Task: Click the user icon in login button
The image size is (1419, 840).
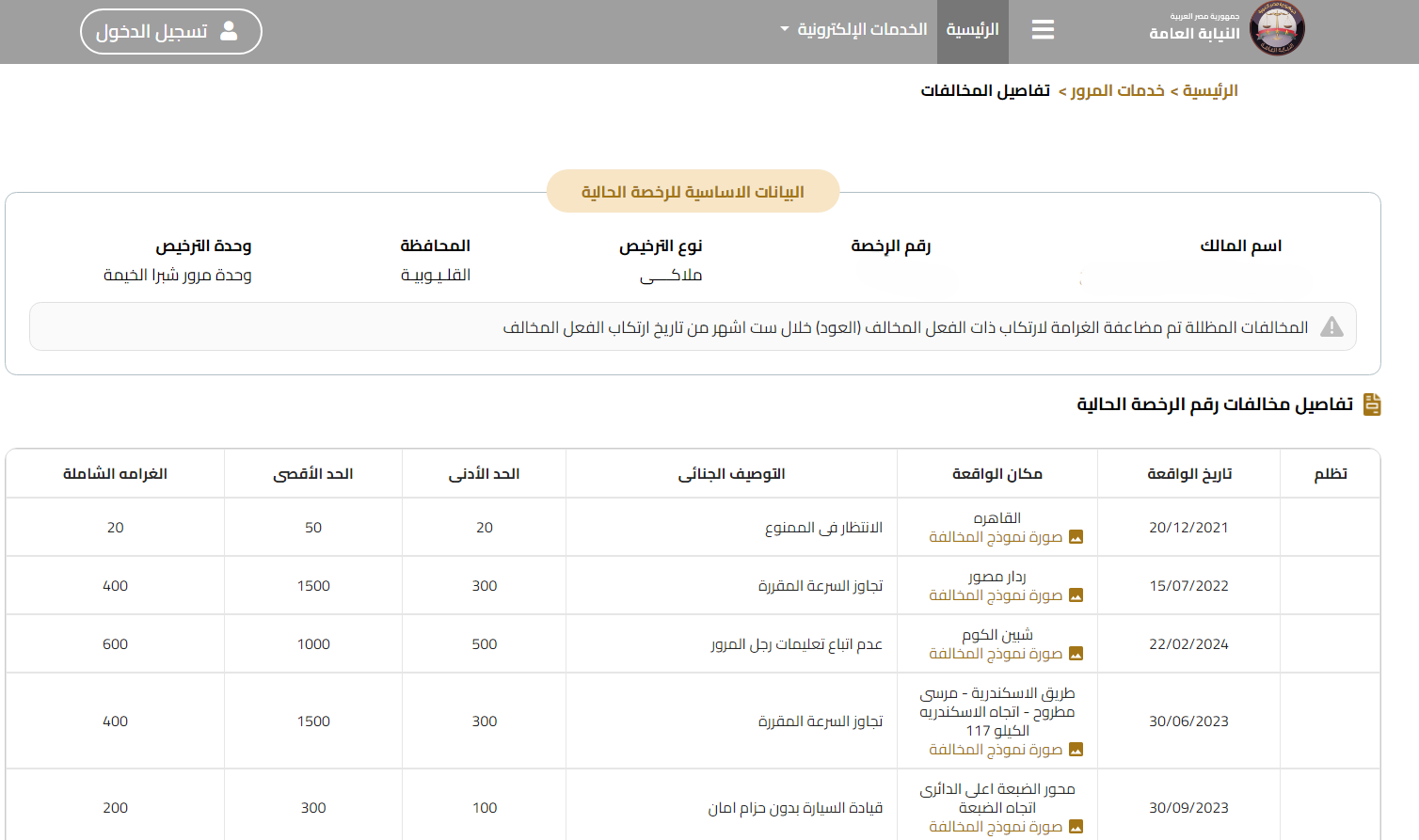Action: (x=229, y=31)
